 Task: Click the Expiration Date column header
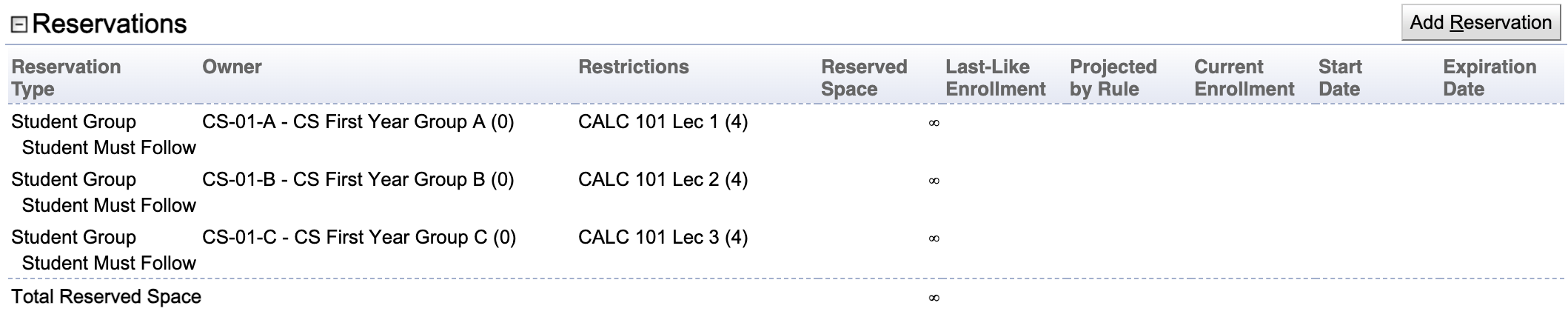pos(1490,78)
